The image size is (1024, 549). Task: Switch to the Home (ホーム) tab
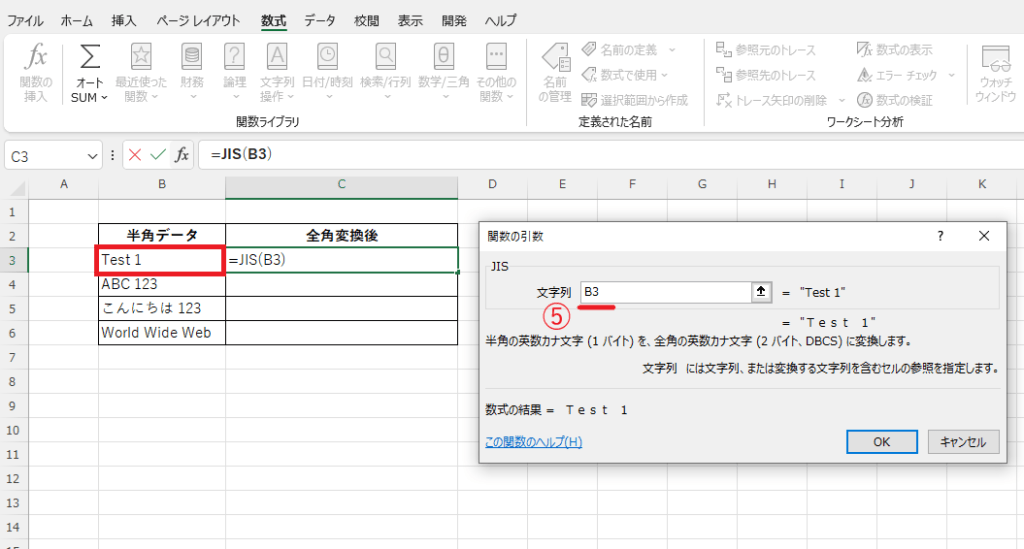[76, 21]
